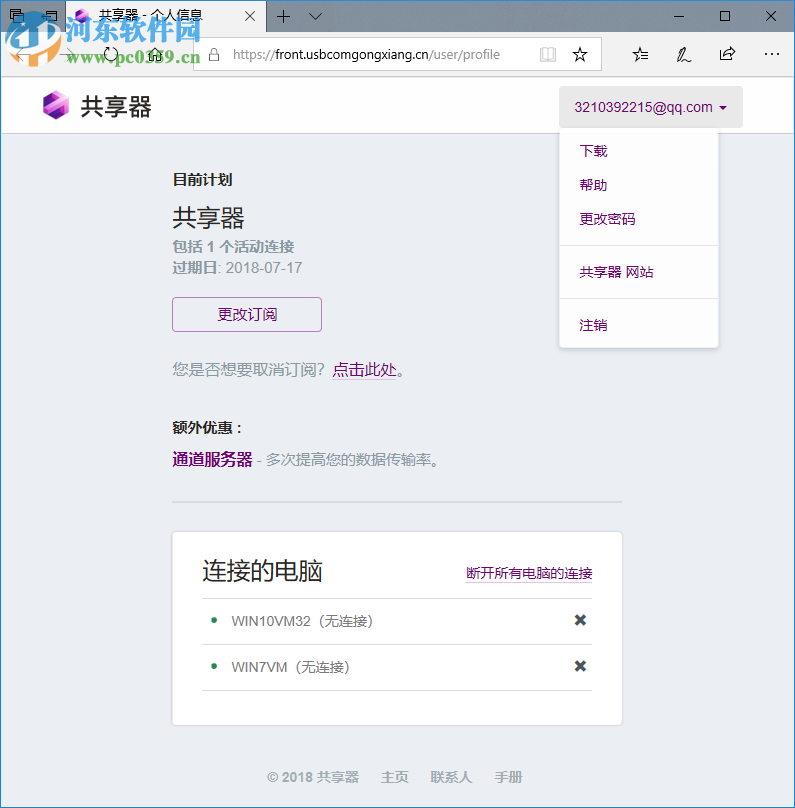The height and width of the screenshot is (808, 795).
Task: Click the 连接的电脑 heading
Action: click(x=262, y=570)
